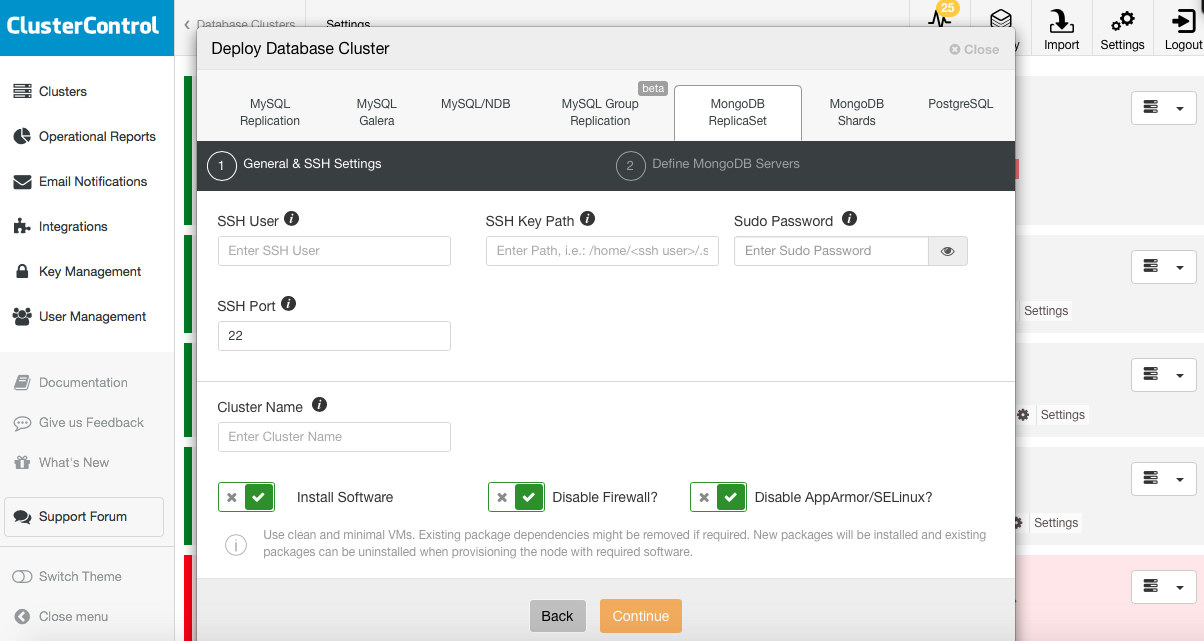Collapse the sidebar with Close menu
This screenshot has width=1204, height=641.
click(x=61, y=617)
